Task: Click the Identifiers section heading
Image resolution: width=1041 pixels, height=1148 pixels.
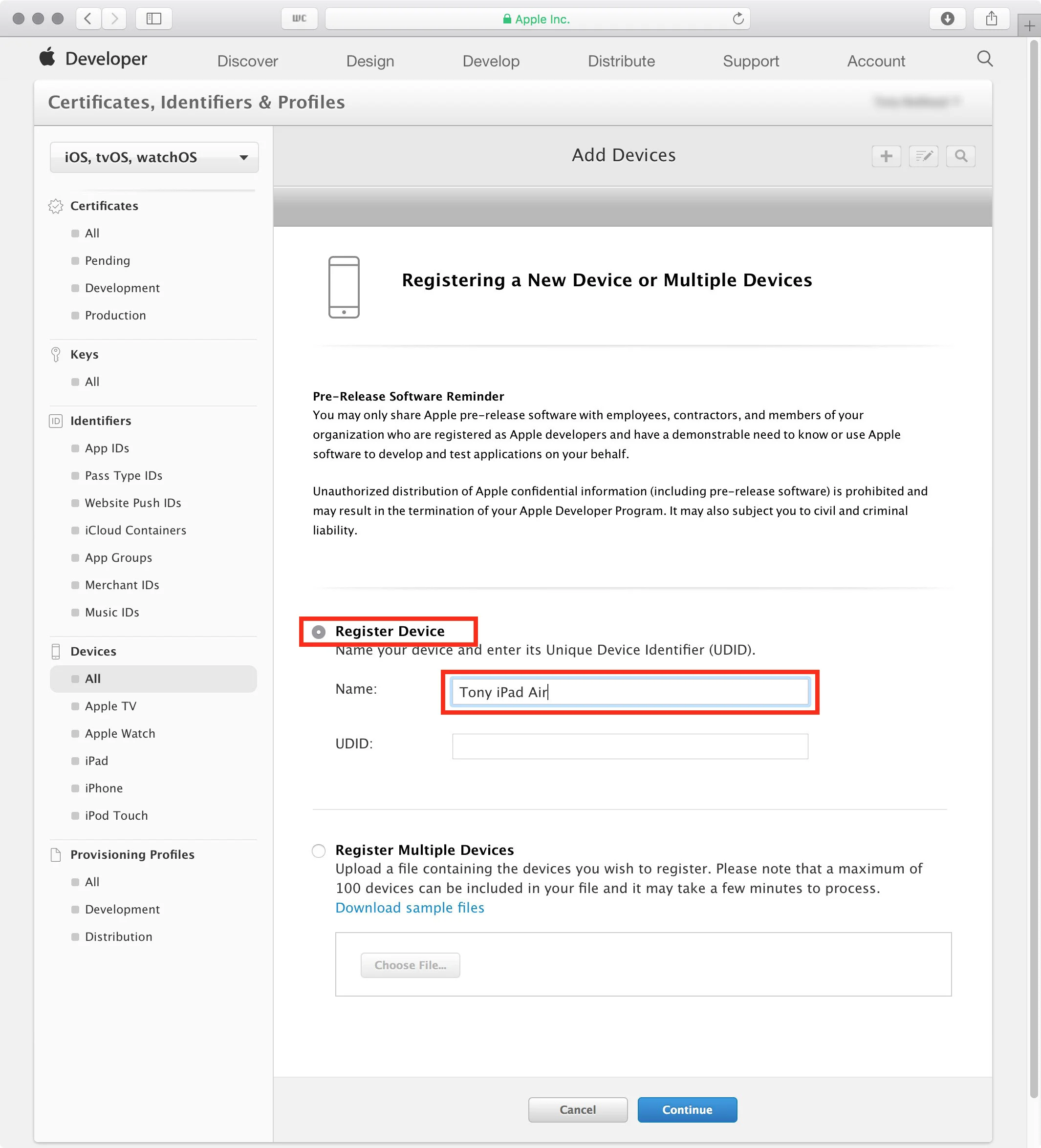Action: (101, 421)
